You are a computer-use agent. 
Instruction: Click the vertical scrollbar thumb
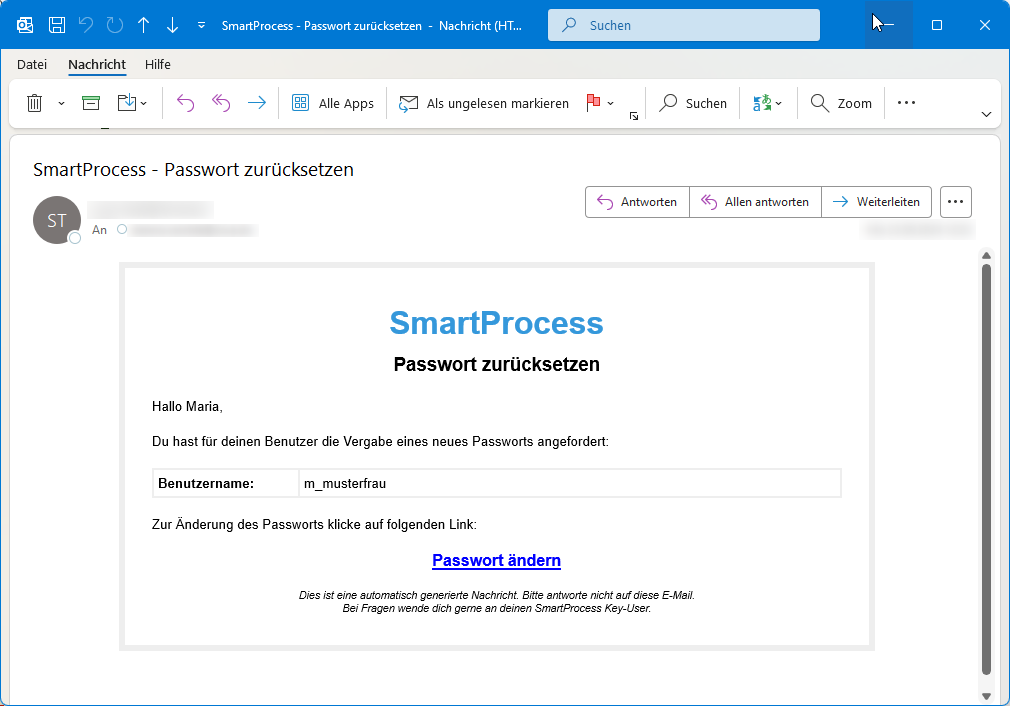click(986, 470)
